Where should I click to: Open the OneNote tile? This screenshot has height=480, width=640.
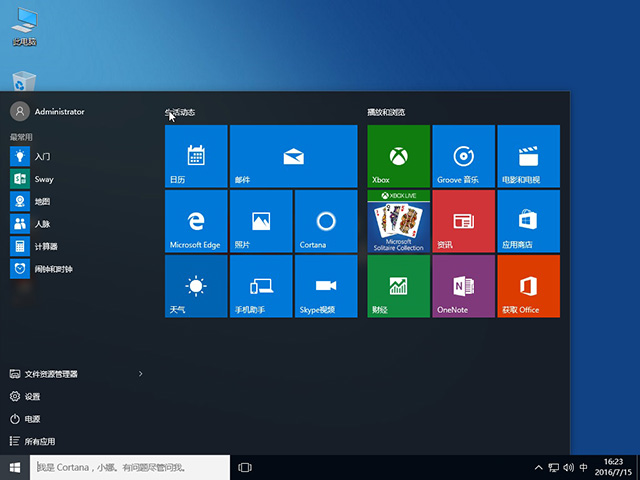click(463, 286)
